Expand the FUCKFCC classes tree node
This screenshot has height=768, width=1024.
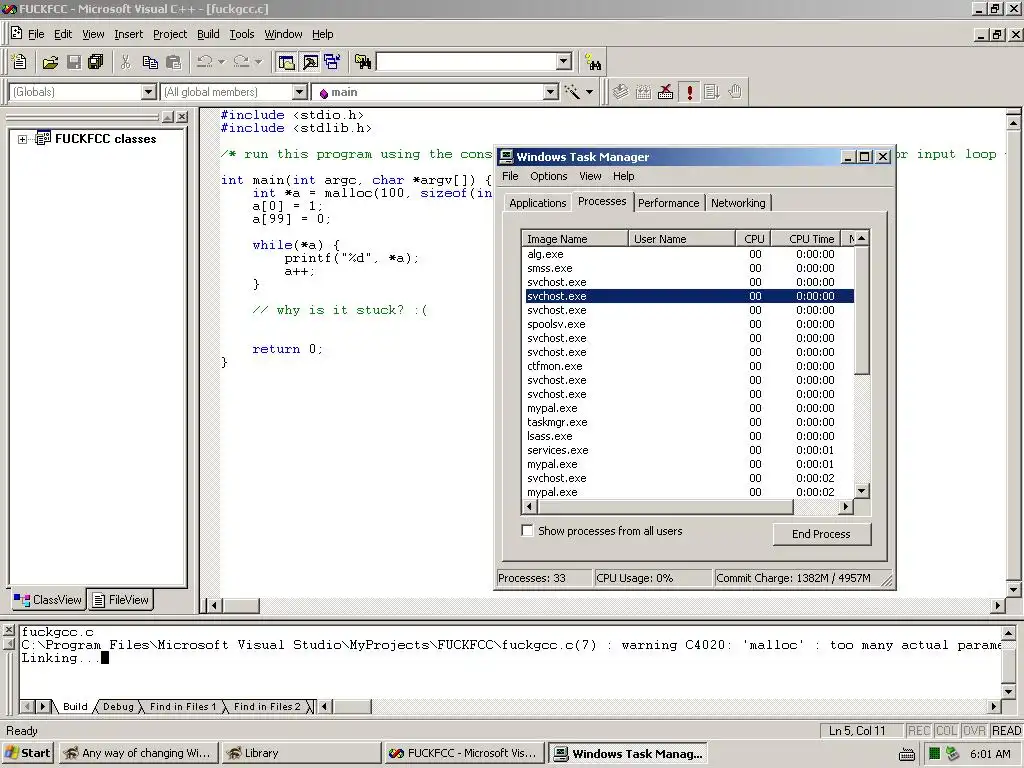[x=22, y=139]
